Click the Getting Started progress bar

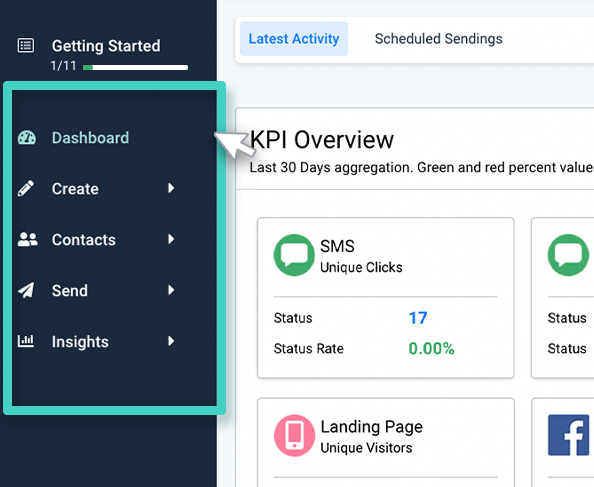[x=135, y=67]
